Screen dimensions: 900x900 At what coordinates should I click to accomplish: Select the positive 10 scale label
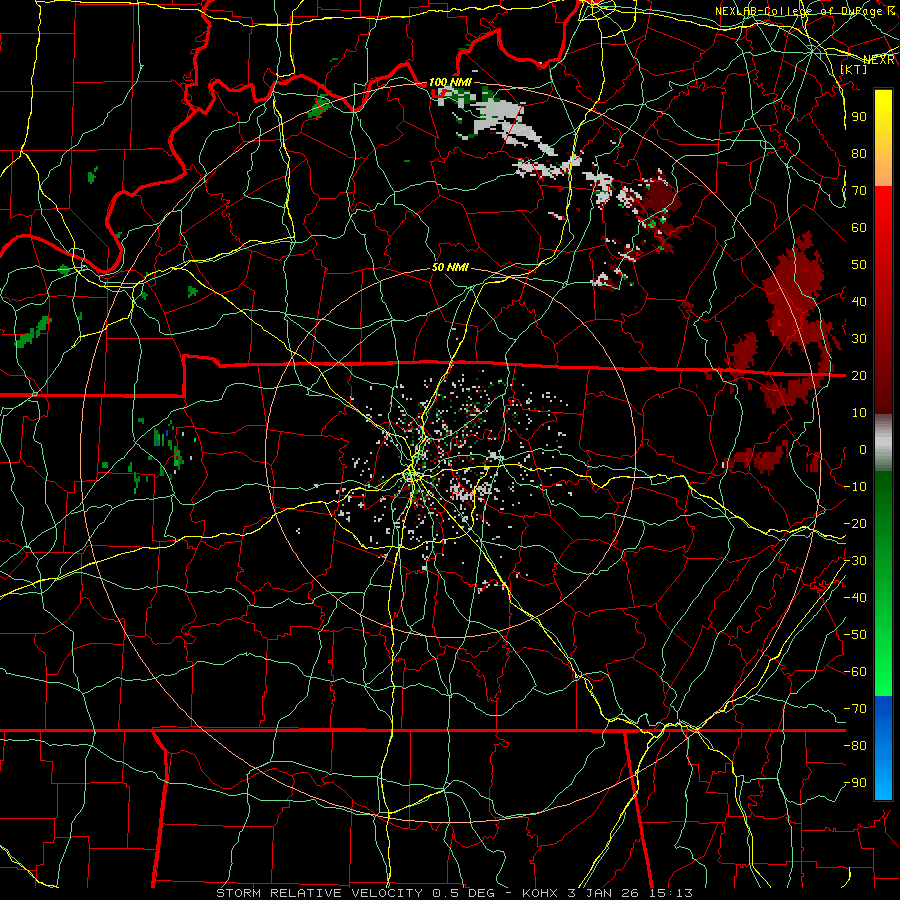pyautogui.click(x=859, y=413)
